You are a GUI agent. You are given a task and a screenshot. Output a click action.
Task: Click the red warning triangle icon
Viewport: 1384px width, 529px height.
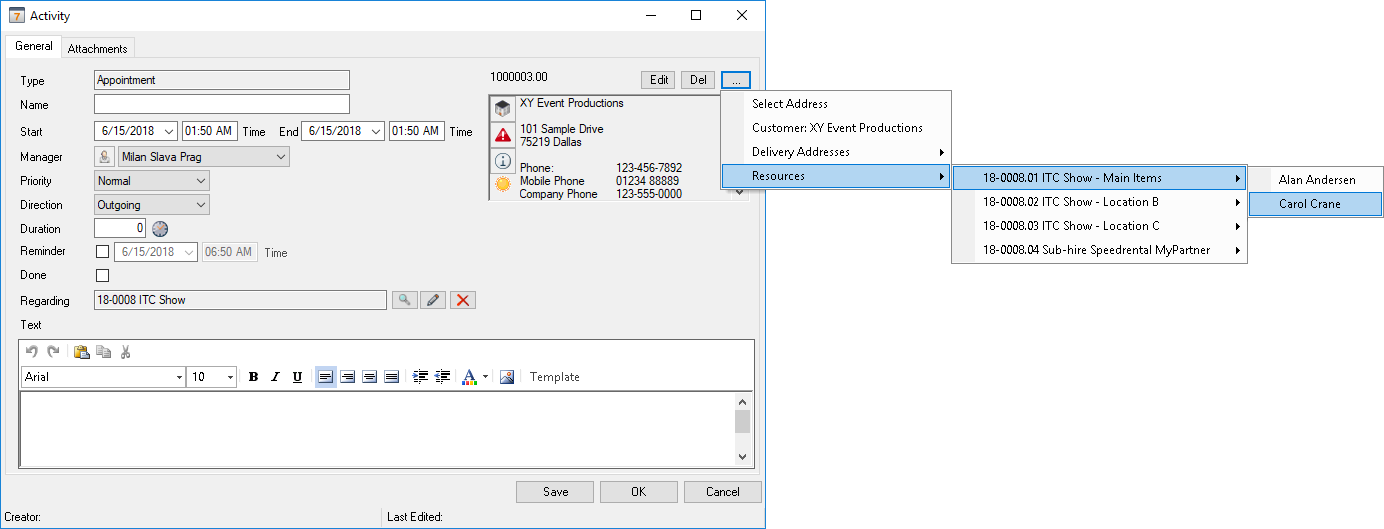(x=503, y=135)
